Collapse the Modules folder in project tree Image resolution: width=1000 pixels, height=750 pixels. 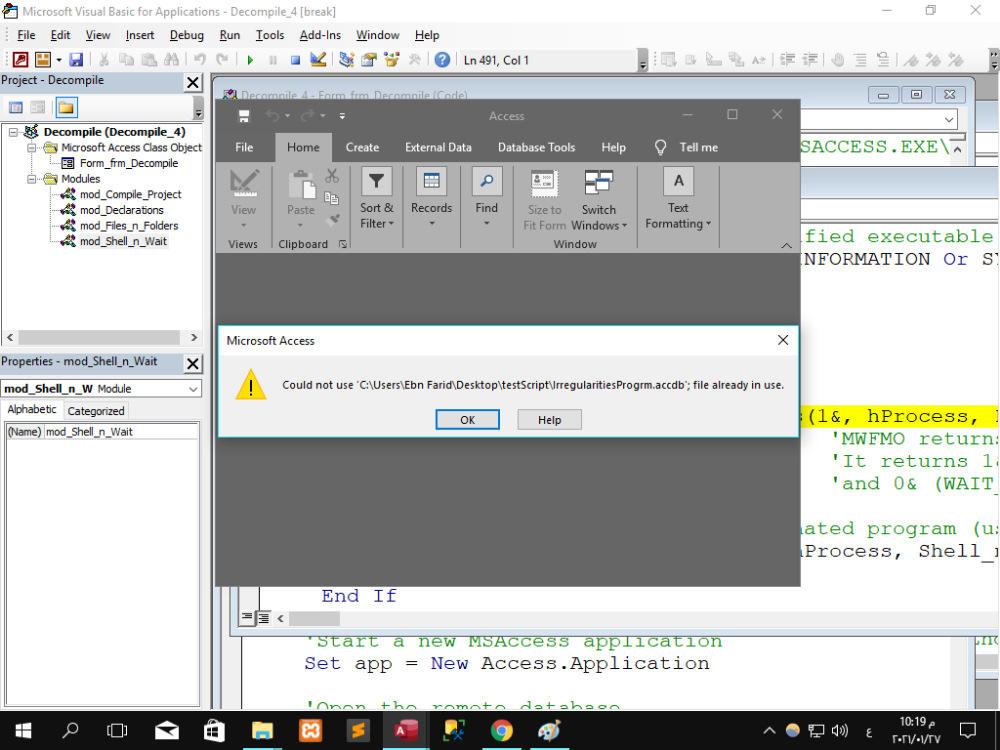tap(31, 179)
